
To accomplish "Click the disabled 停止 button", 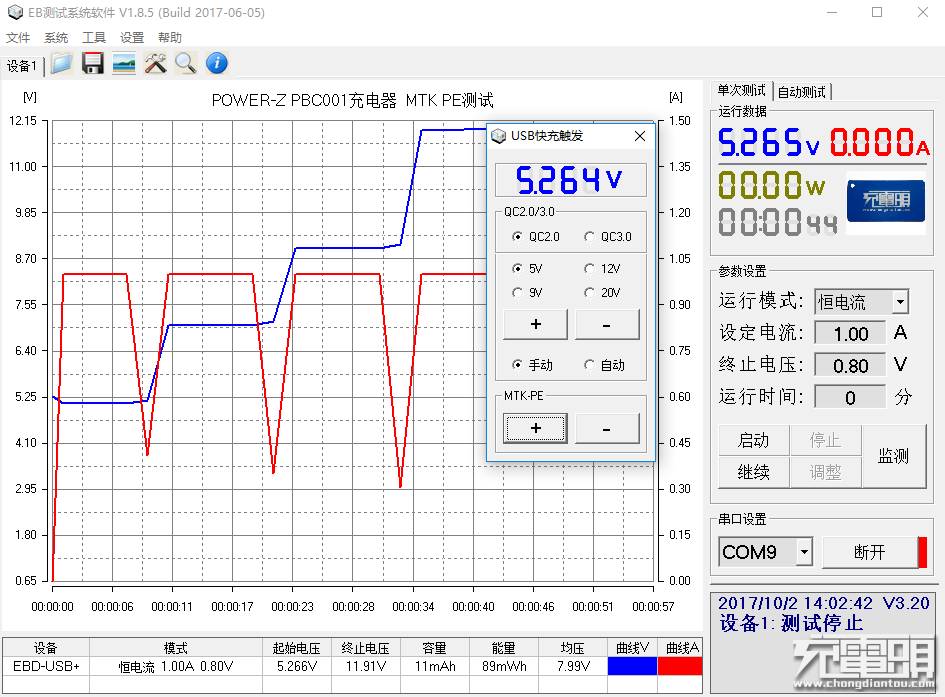I will pyautogui.click(x=825, y=440).
